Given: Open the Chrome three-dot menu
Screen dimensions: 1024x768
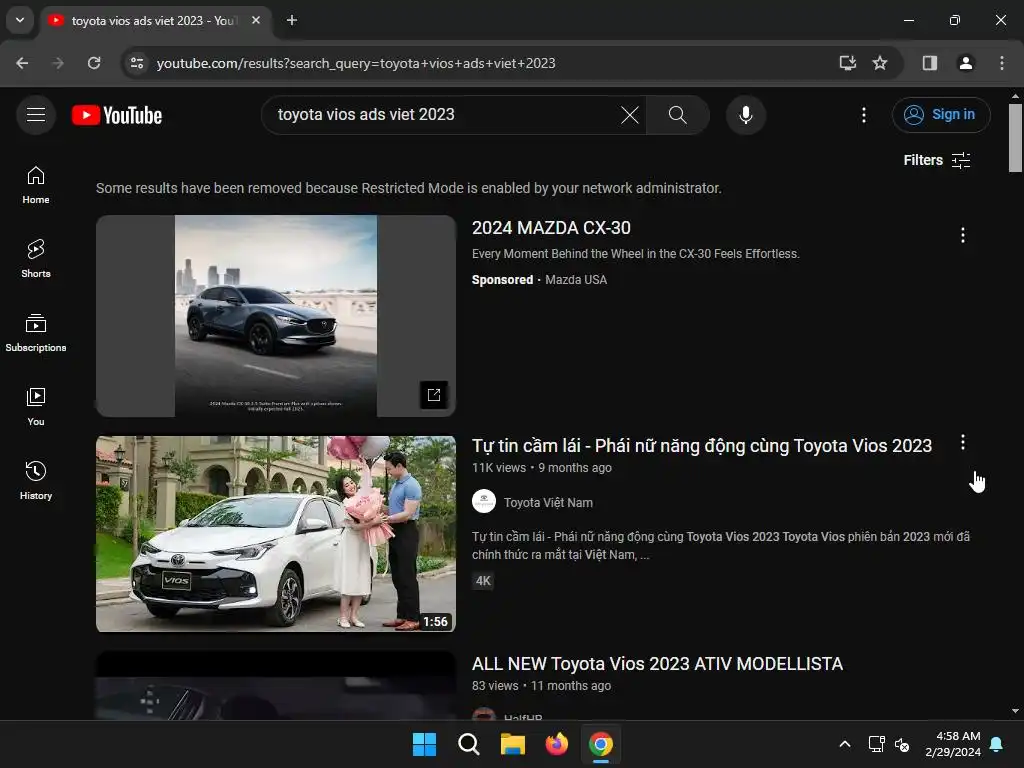Looking at the screenshot, I should (1002, 63).
